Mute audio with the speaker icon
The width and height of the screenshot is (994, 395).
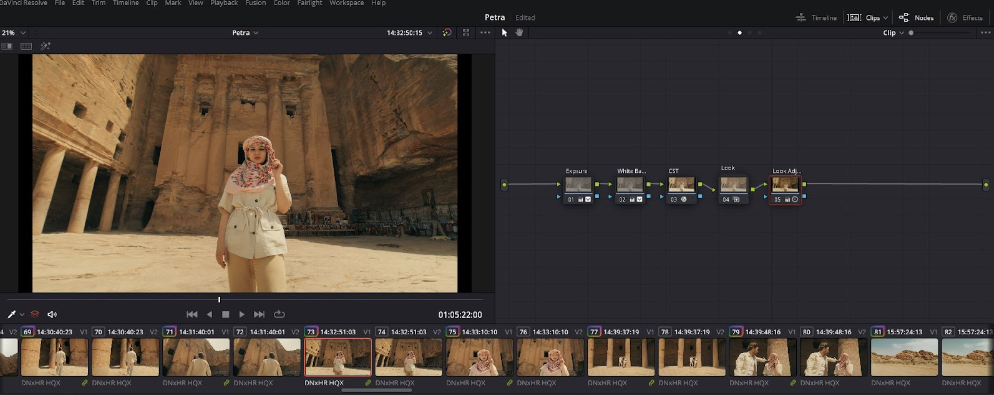[x=52, y=314]
